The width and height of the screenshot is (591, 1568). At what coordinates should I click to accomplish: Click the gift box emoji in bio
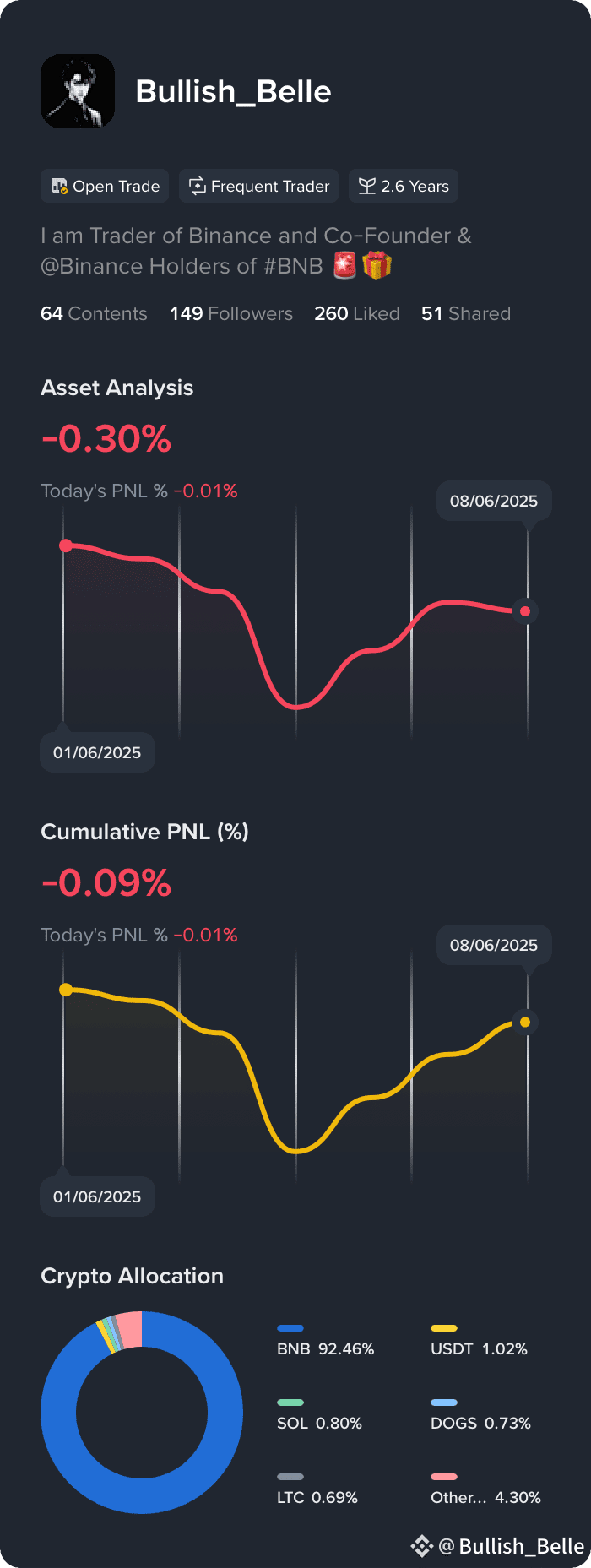pos(377,266)
